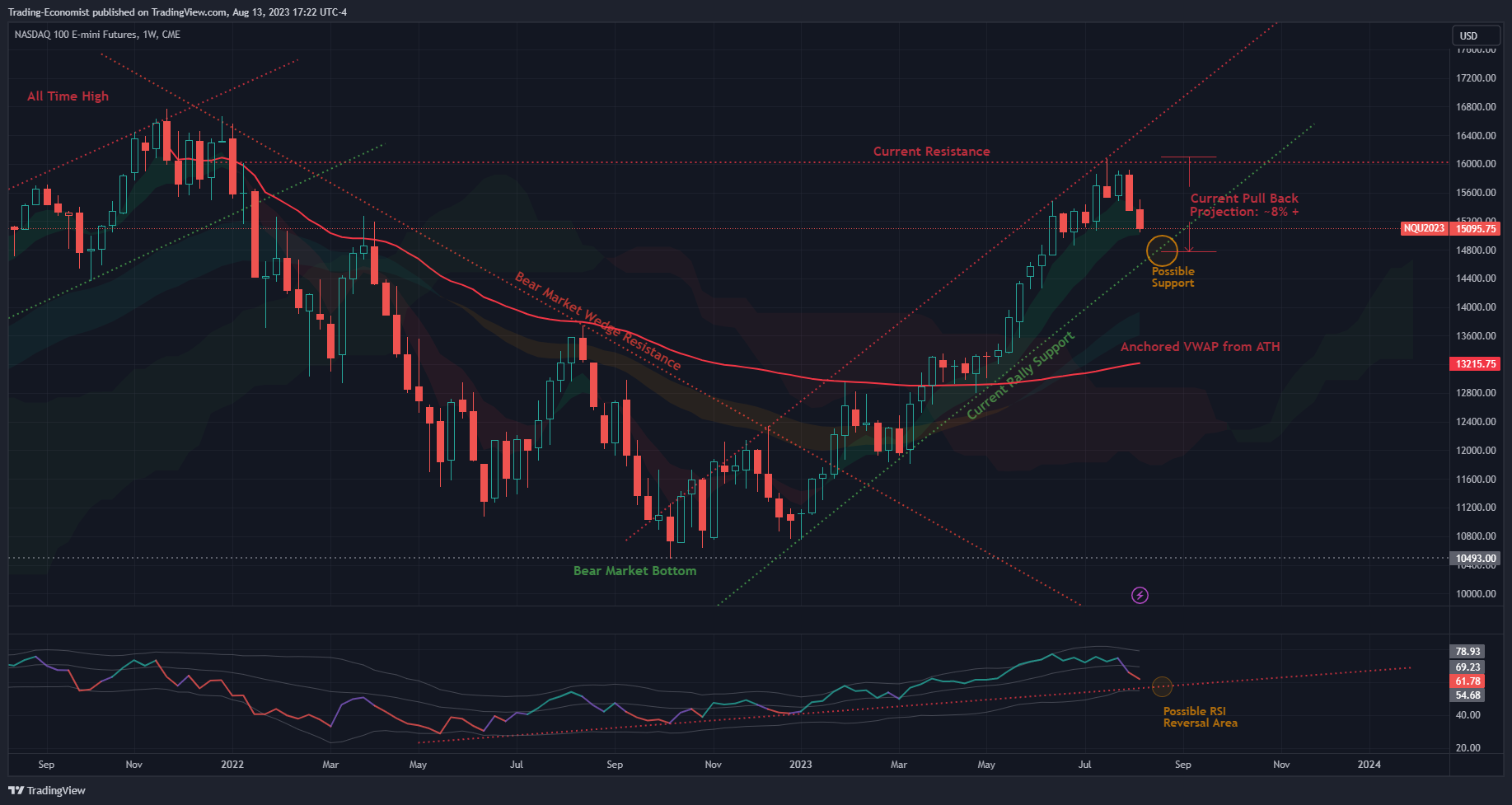The image size is (1512, 805).
Task: Click the 10000.00 price axis label
Action: pyautogui.click(x=1476, y=593)
